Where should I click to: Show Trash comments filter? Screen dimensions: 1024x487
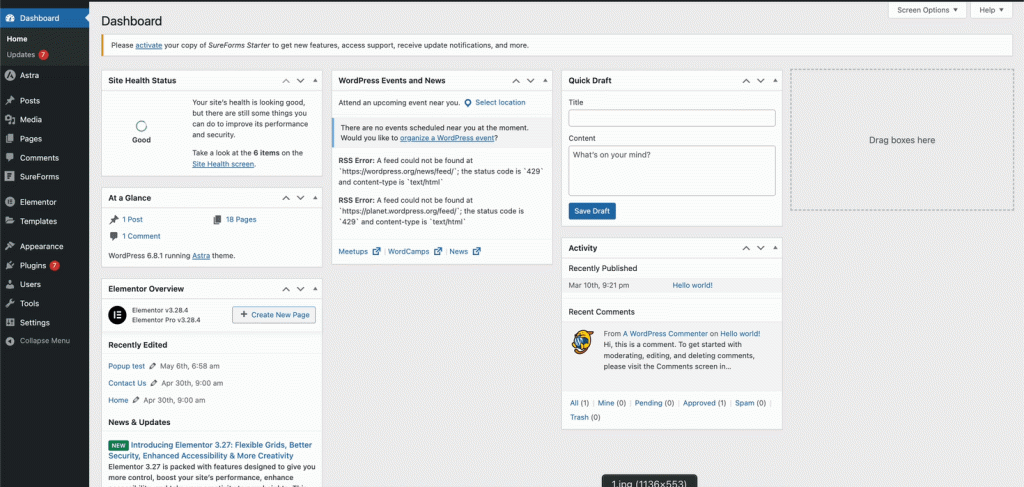tap(584, 417)
